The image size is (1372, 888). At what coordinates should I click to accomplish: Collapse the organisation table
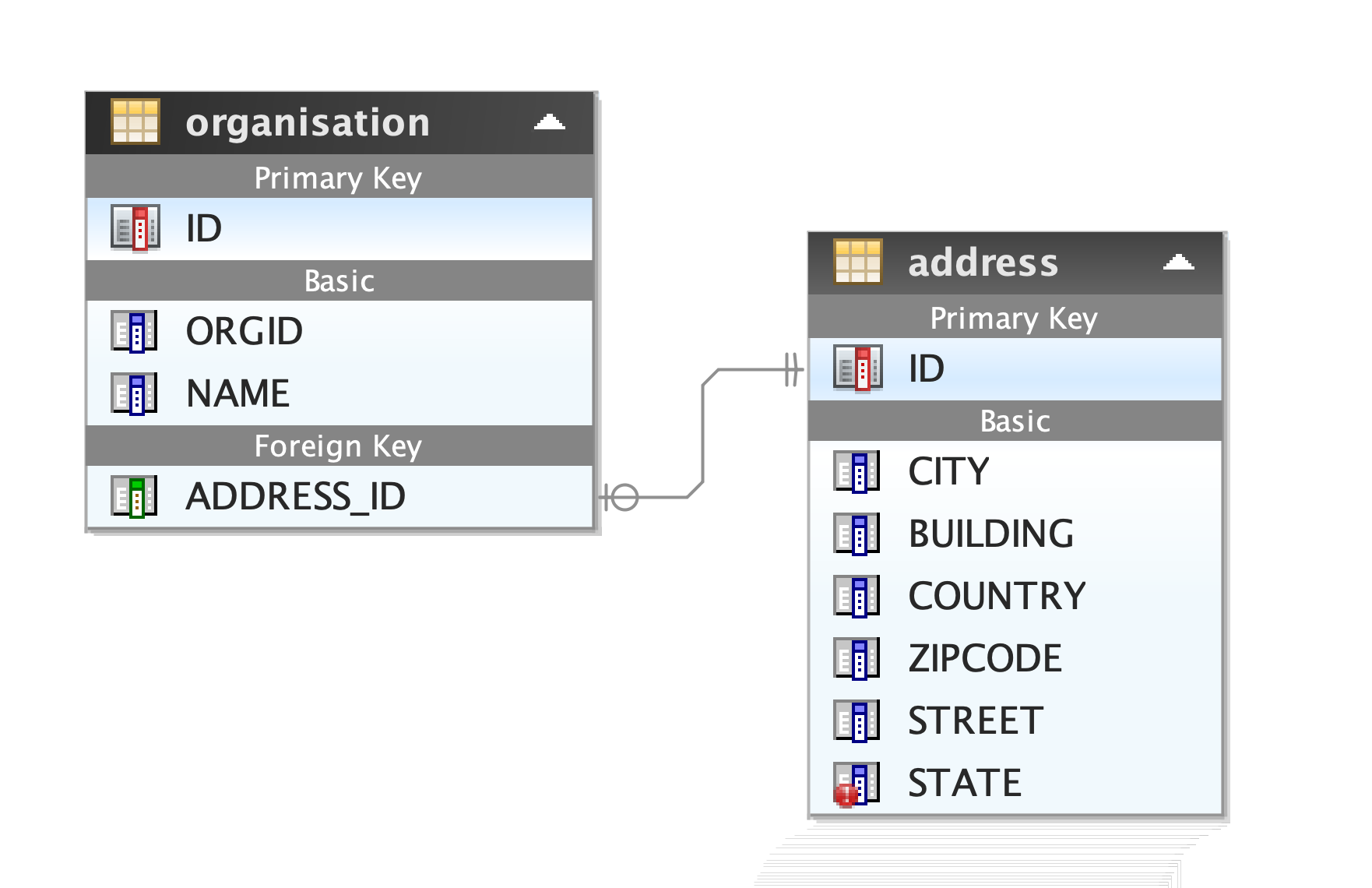550,122
